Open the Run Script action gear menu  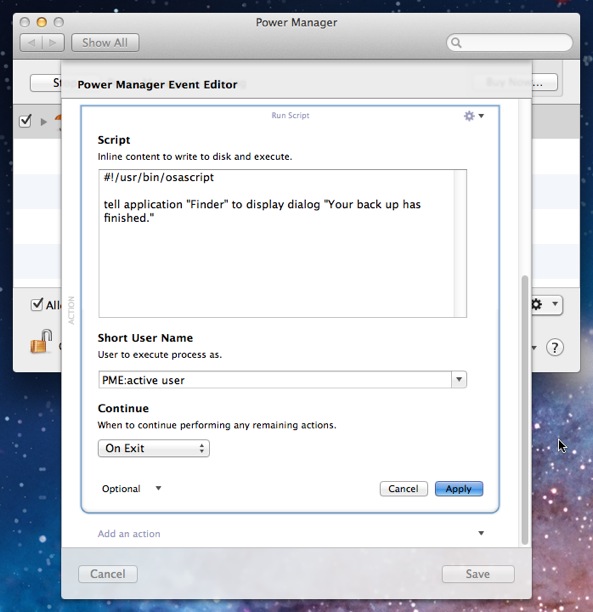(474, 116)
